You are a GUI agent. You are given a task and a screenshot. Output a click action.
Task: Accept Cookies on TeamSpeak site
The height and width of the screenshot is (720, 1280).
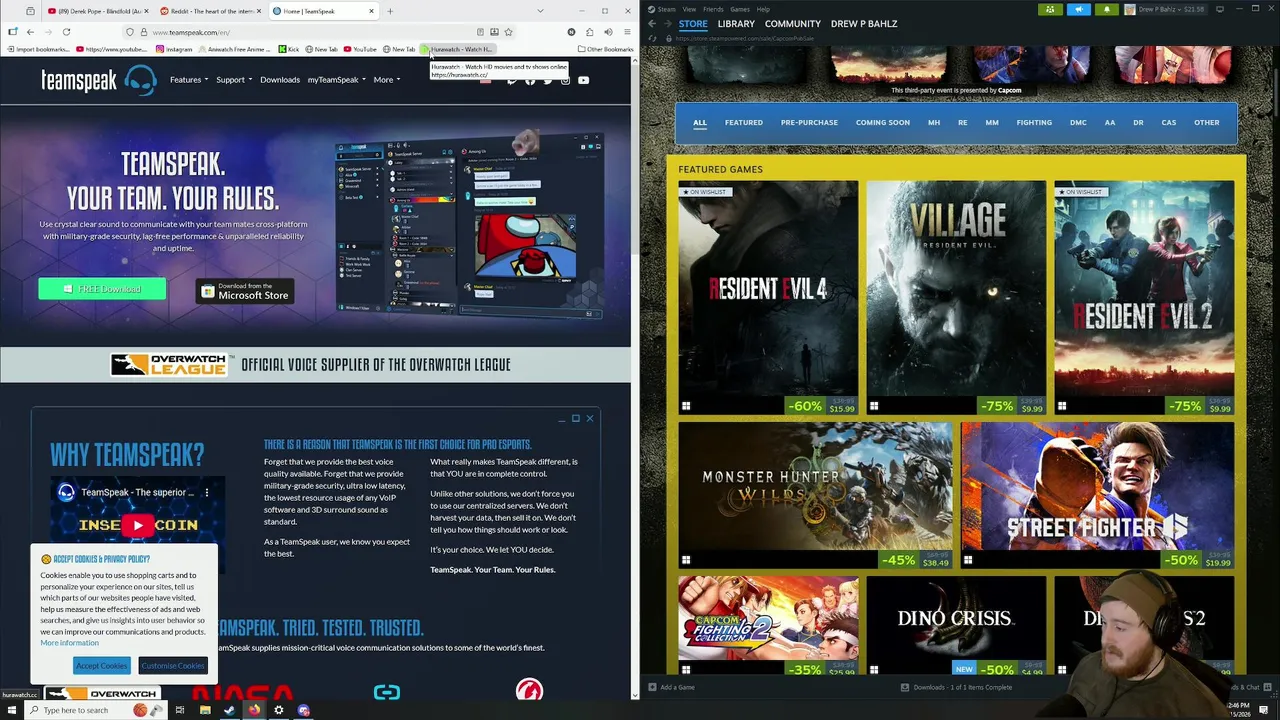tap(101, 666)
